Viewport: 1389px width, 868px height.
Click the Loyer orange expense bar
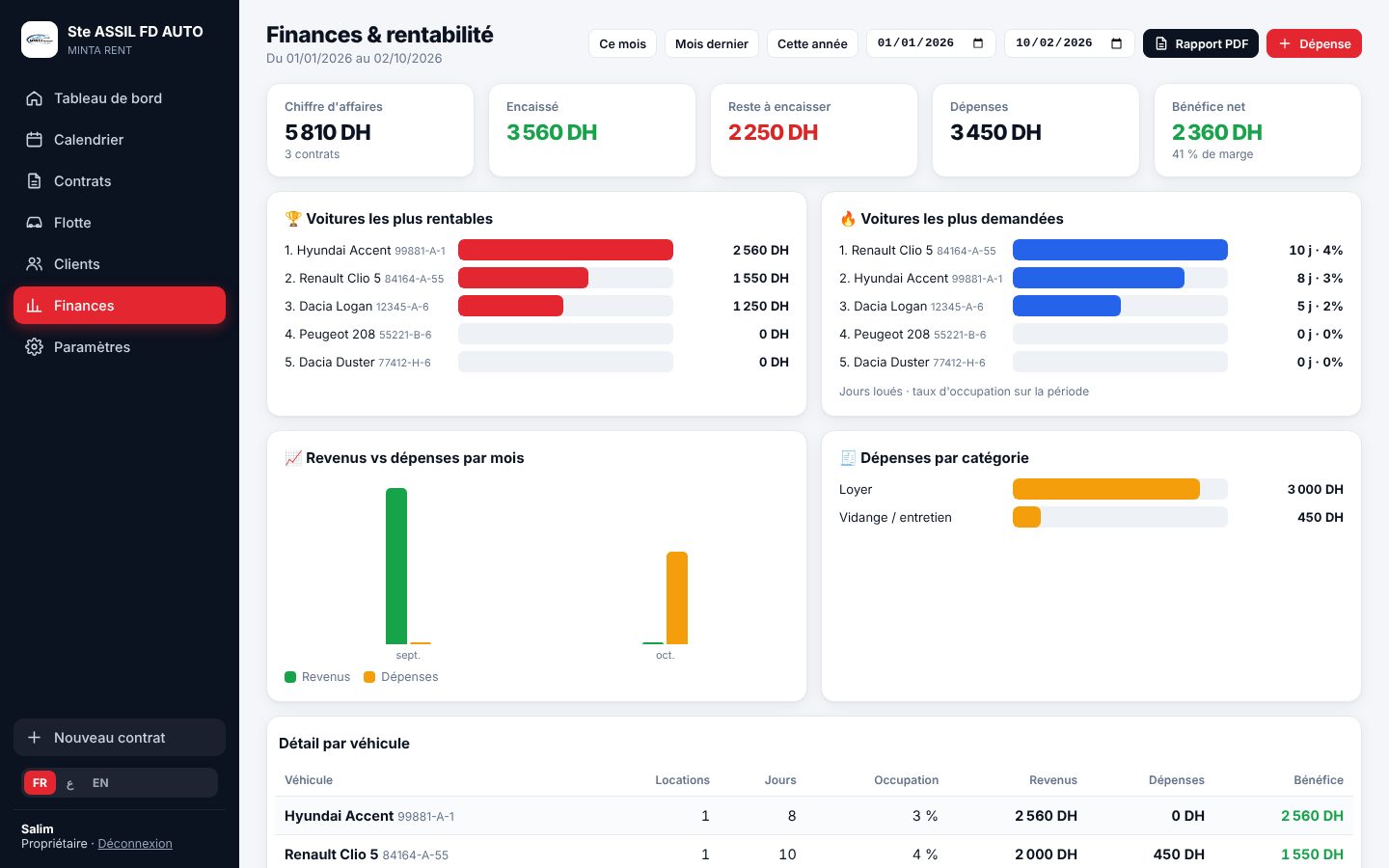tap(1106, 489)
